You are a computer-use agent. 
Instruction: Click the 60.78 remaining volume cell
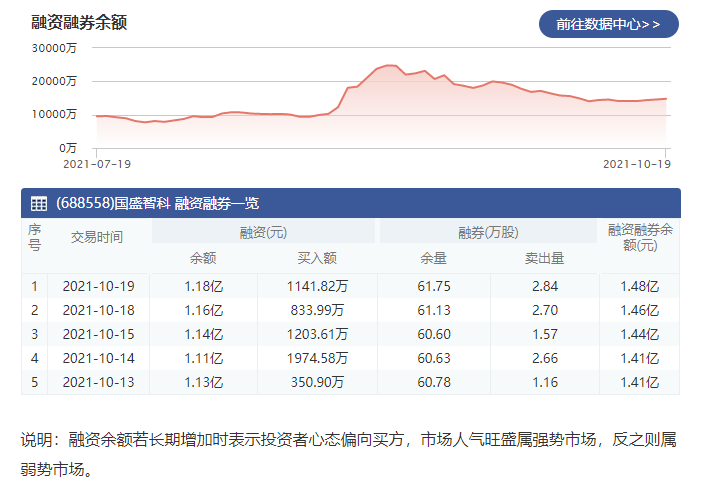click(434, 382)
